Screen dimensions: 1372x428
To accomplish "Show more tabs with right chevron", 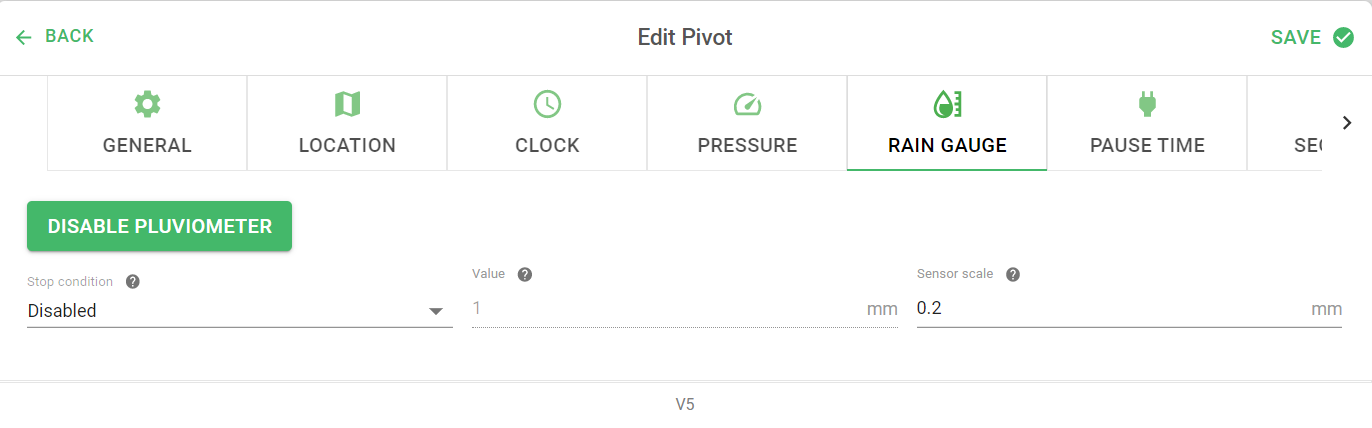I will coord(1347,122).
